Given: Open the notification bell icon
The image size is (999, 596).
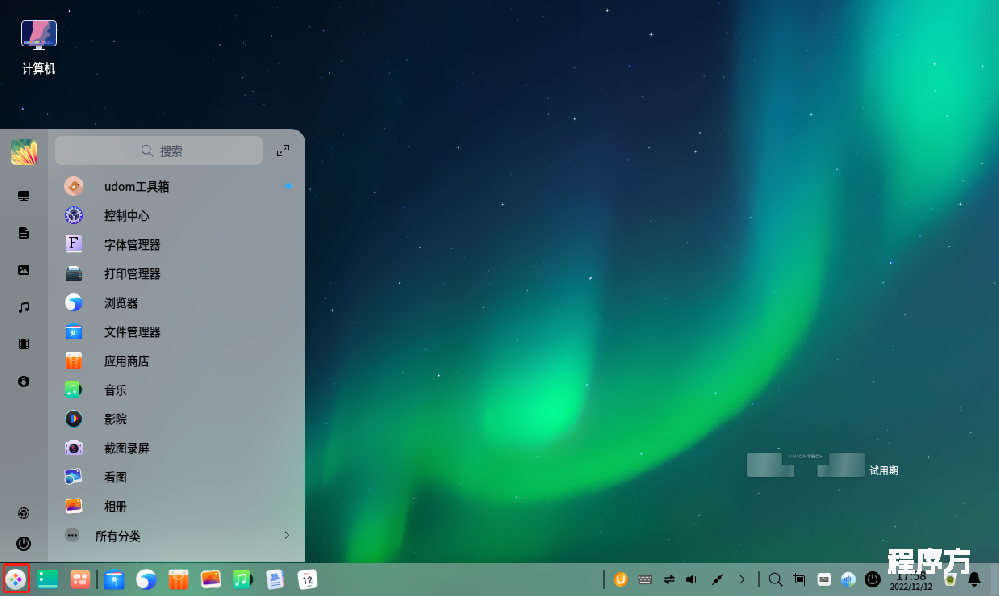Looking at the screenshot, I should point(974,579).
